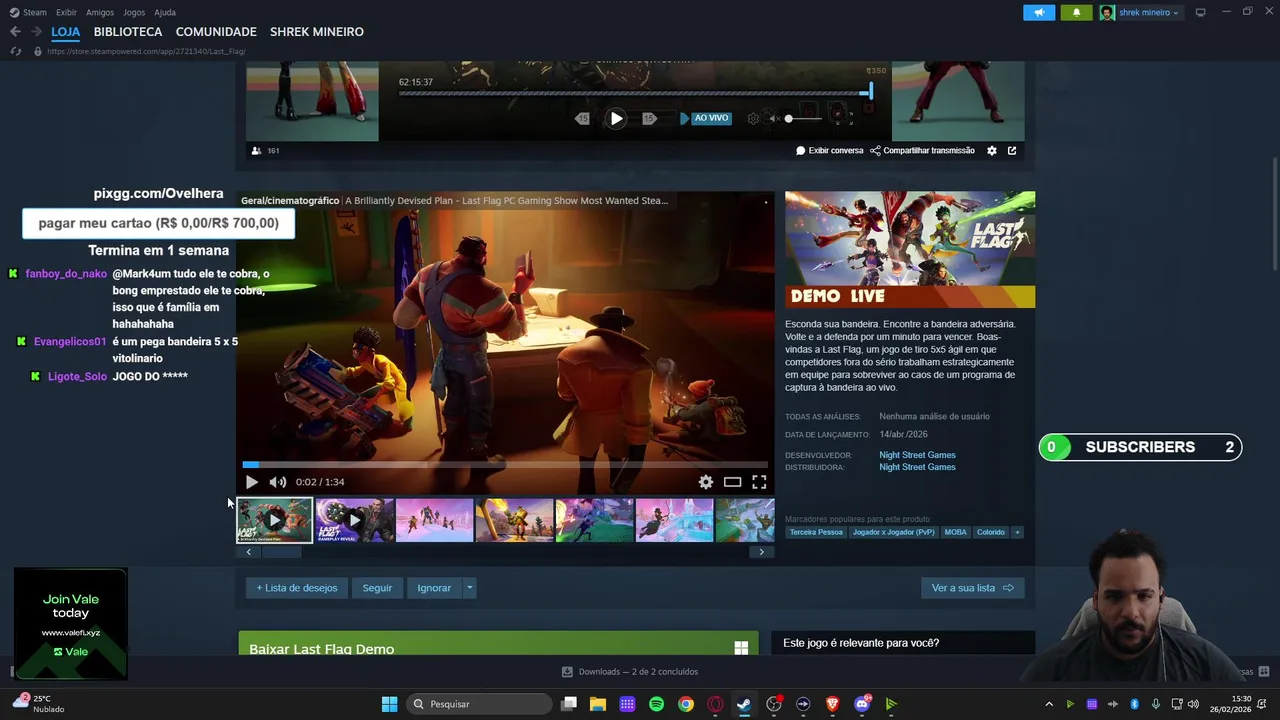Open trailer settings gear
This screenshot has width=1280, height=720.
click(x=706, y=482)
